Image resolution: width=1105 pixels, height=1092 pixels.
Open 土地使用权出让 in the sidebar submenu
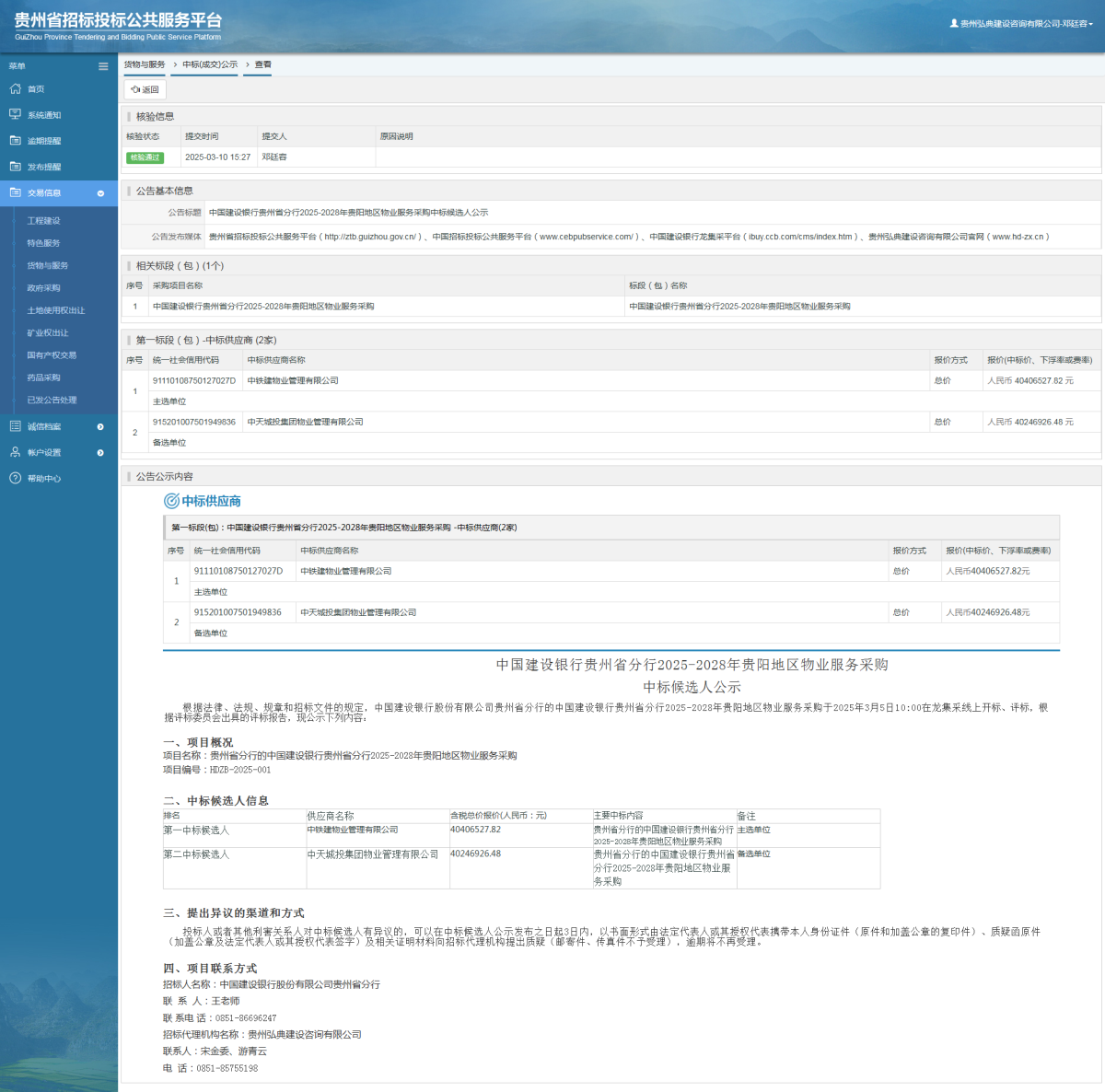click(55, 310)
